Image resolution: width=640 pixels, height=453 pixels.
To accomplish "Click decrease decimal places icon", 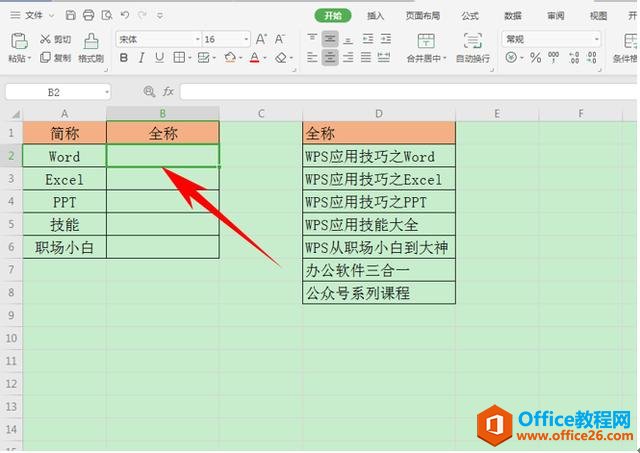I will tap(592, 58).
